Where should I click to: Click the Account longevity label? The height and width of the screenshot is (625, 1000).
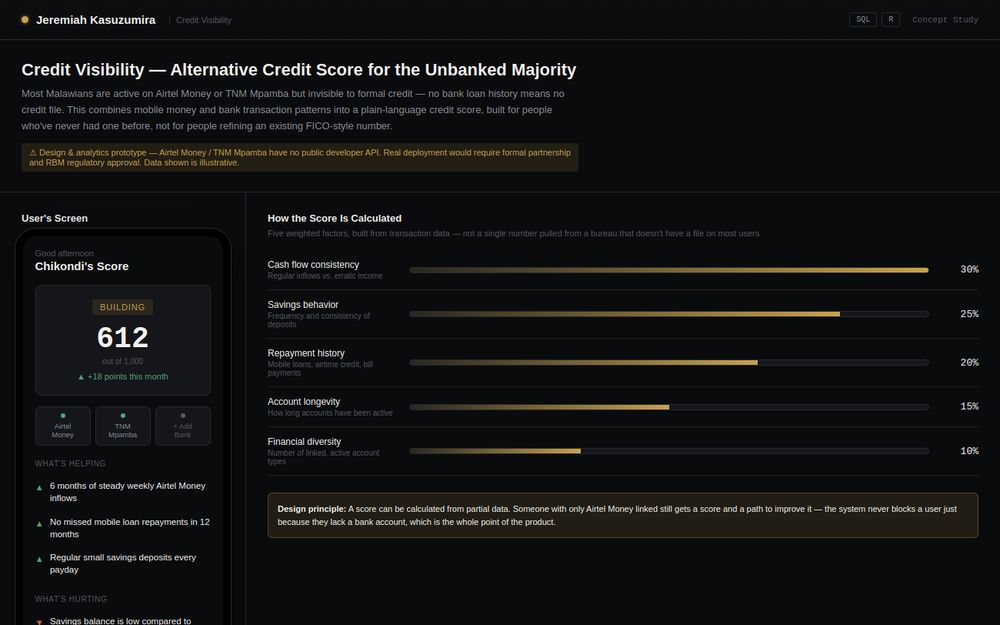pyautogui.click(x=304, y=402)
